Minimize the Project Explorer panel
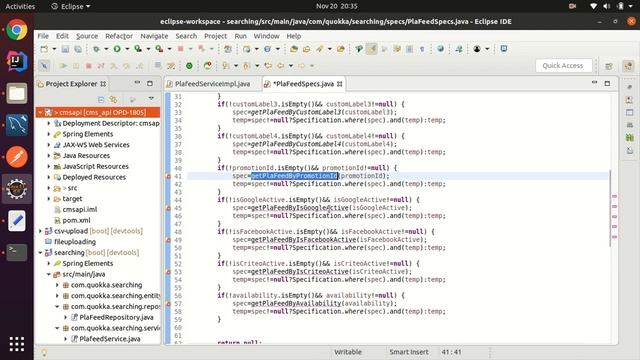The width and height of the screenshot is (640, 360). coord(137,83)
